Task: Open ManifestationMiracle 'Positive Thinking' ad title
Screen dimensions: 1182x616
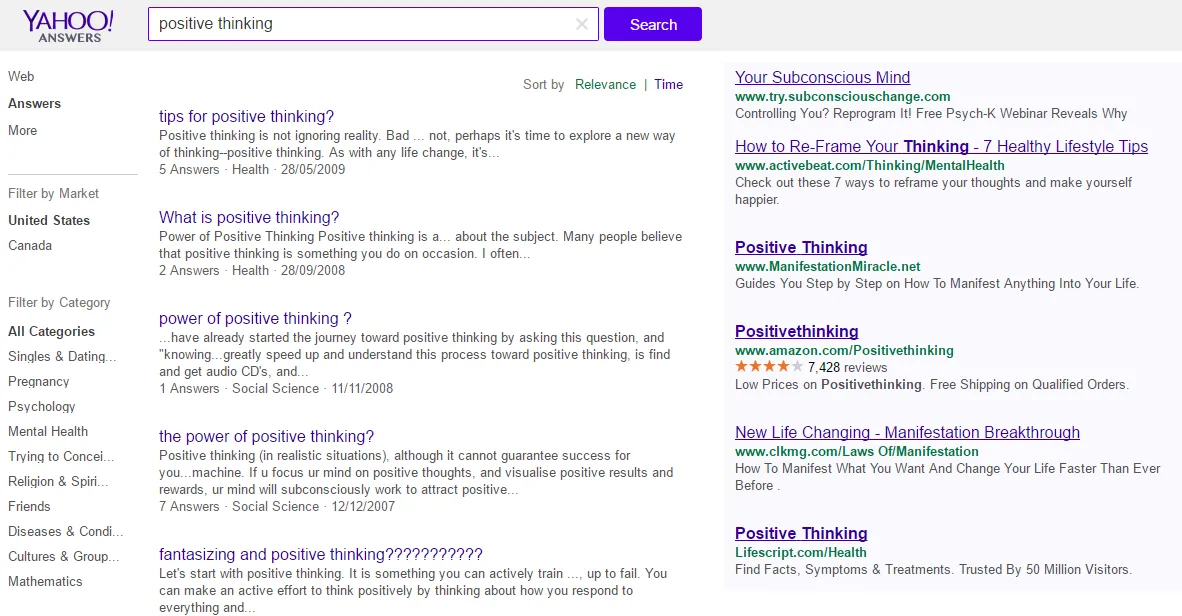Action: [x=801, y=247]
